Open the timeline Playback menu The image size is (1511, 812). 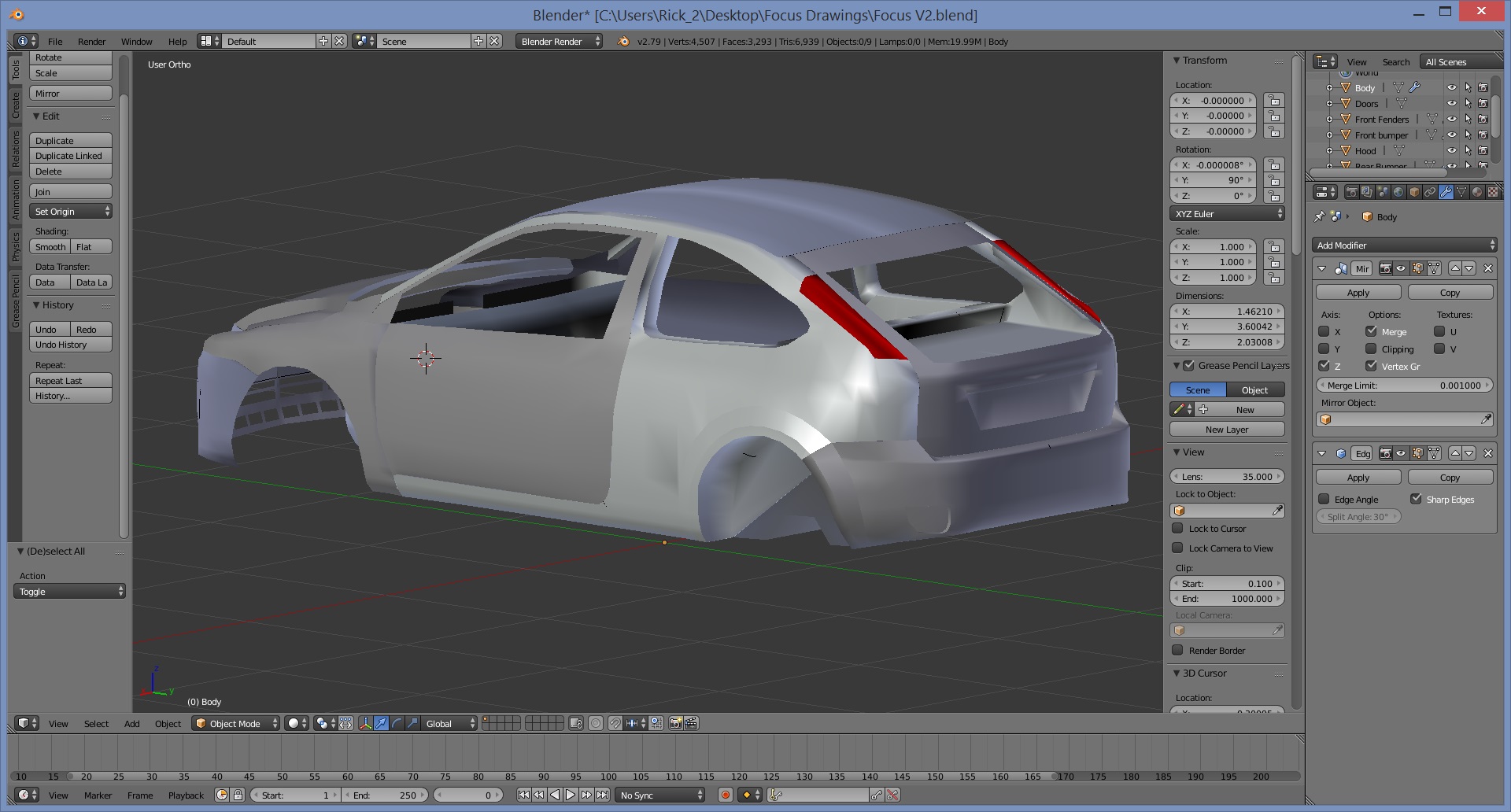(186, 795)
